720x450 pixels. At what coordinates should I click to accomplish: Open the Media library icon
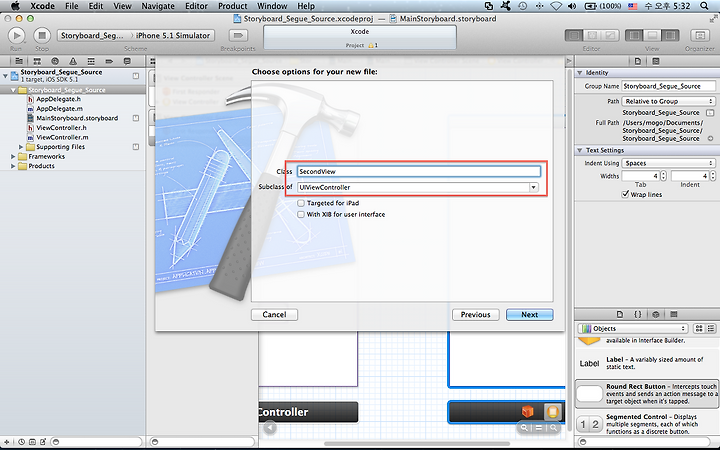pyautogui.click(x=674, y=315)
